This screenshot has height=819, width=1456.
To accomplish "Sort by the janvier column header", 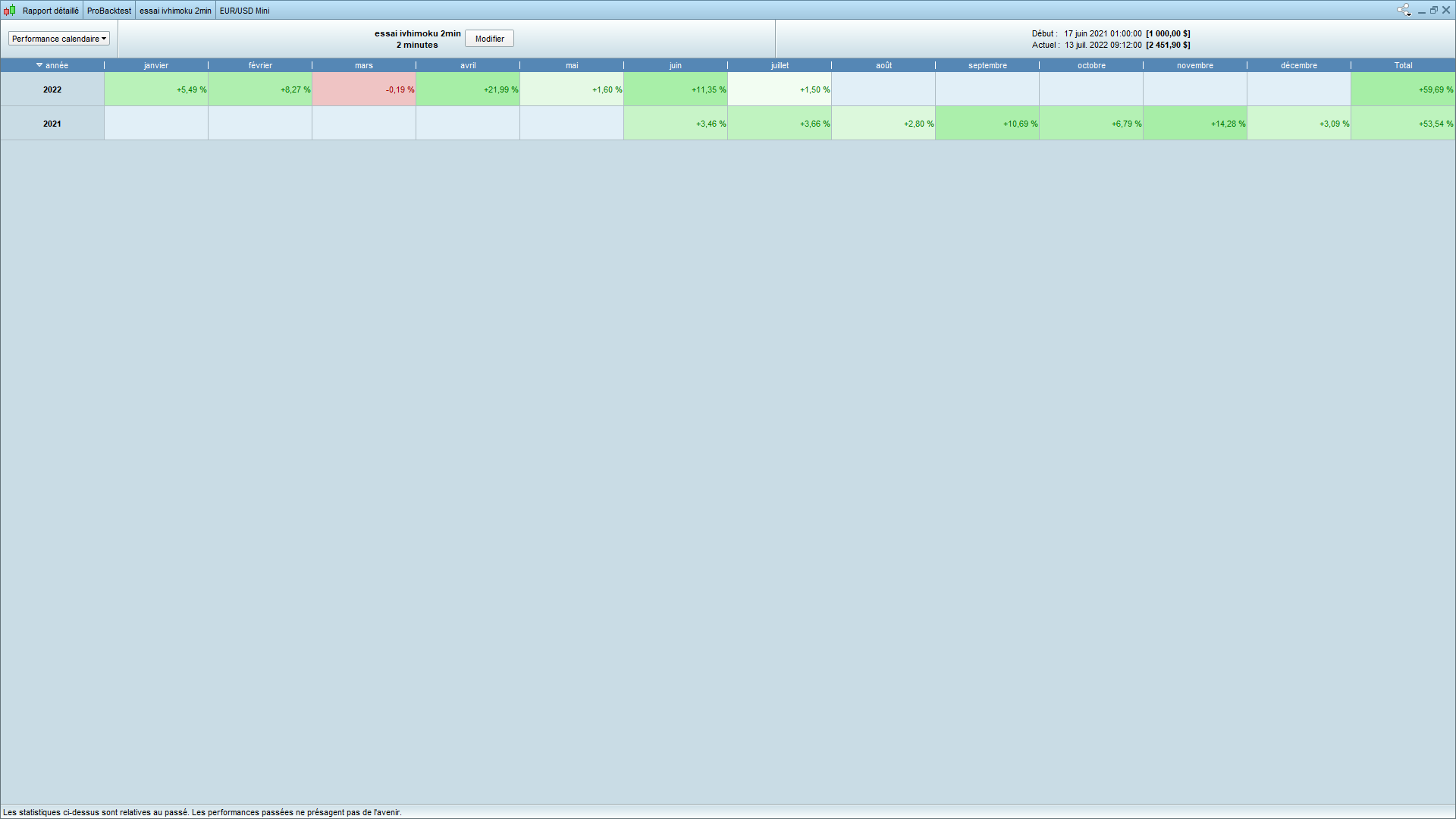I will point(156,65).
